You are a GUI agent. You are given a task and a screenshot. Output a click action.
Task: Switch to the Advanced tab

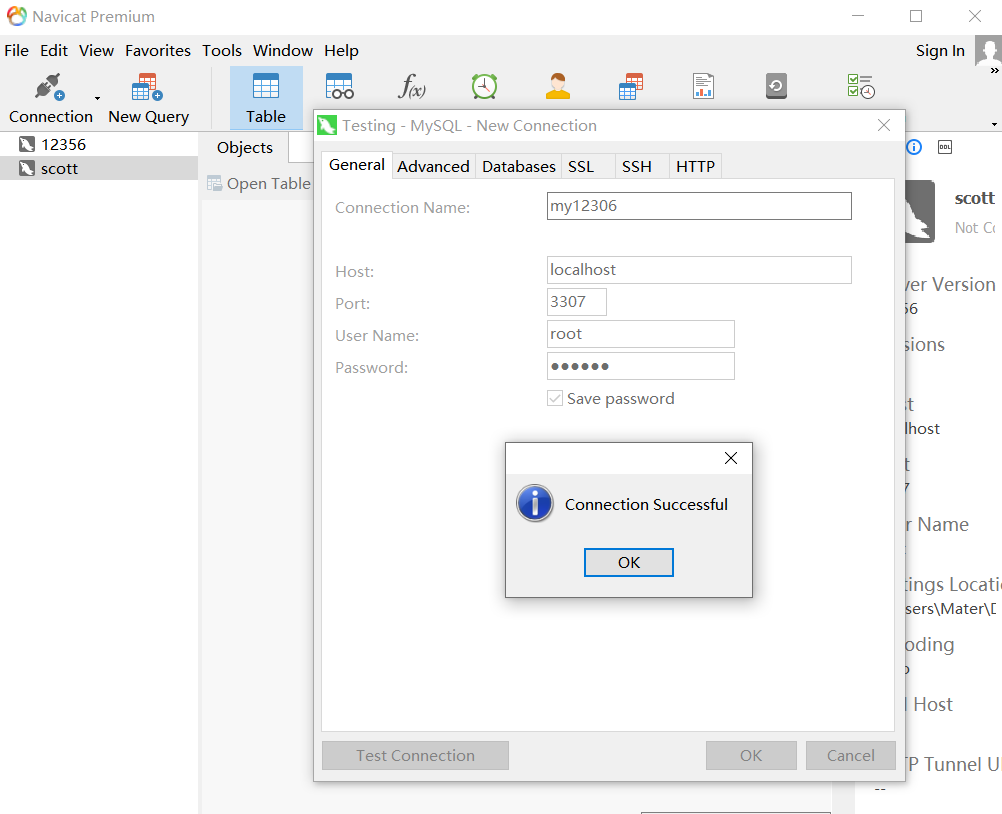coord(433,167)
